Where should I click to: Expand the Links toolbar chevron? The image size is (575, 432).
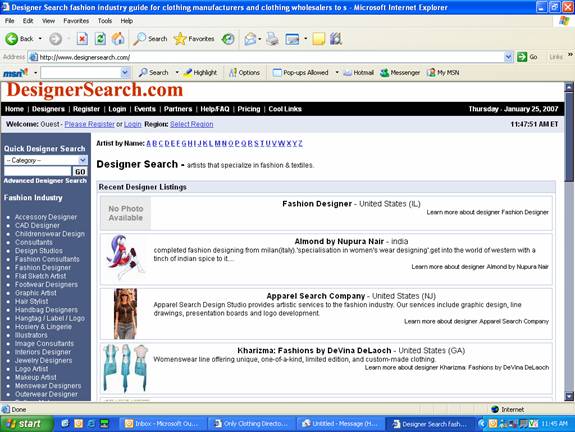click(x=570, y=55)
